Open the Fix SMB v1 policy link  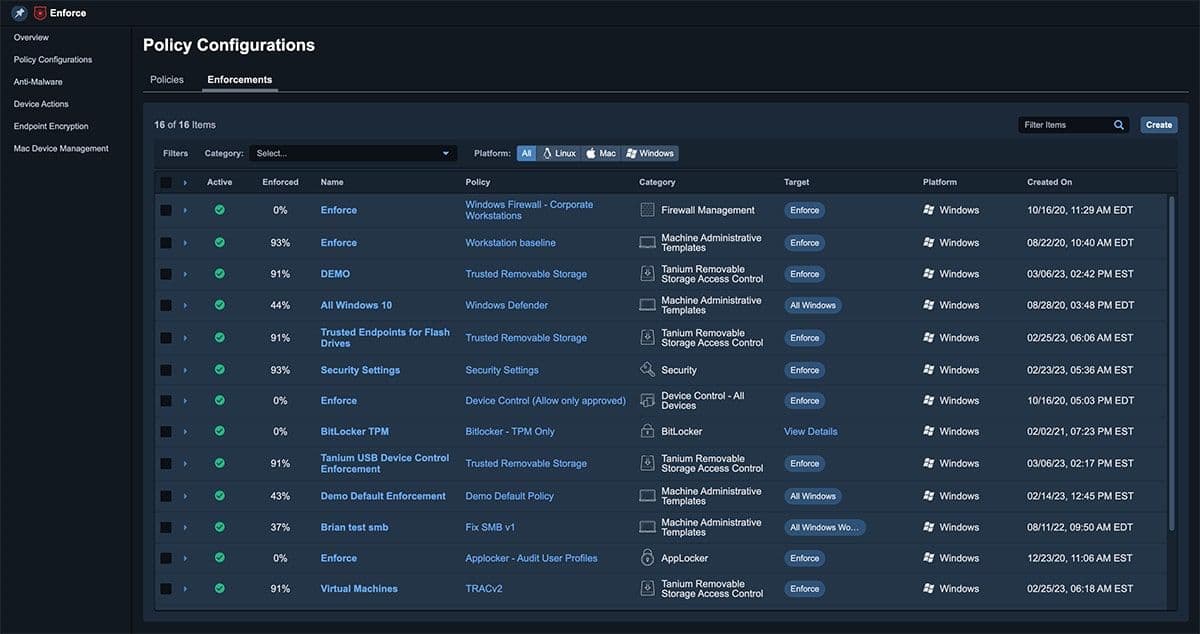(490, 527)
